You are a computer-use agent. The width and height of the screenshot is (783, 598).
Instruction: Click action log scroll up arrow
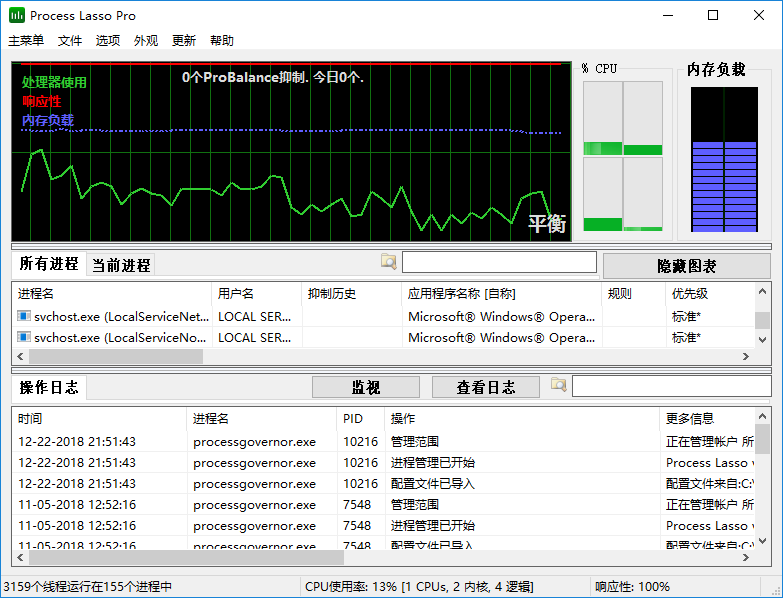point(762,416)
